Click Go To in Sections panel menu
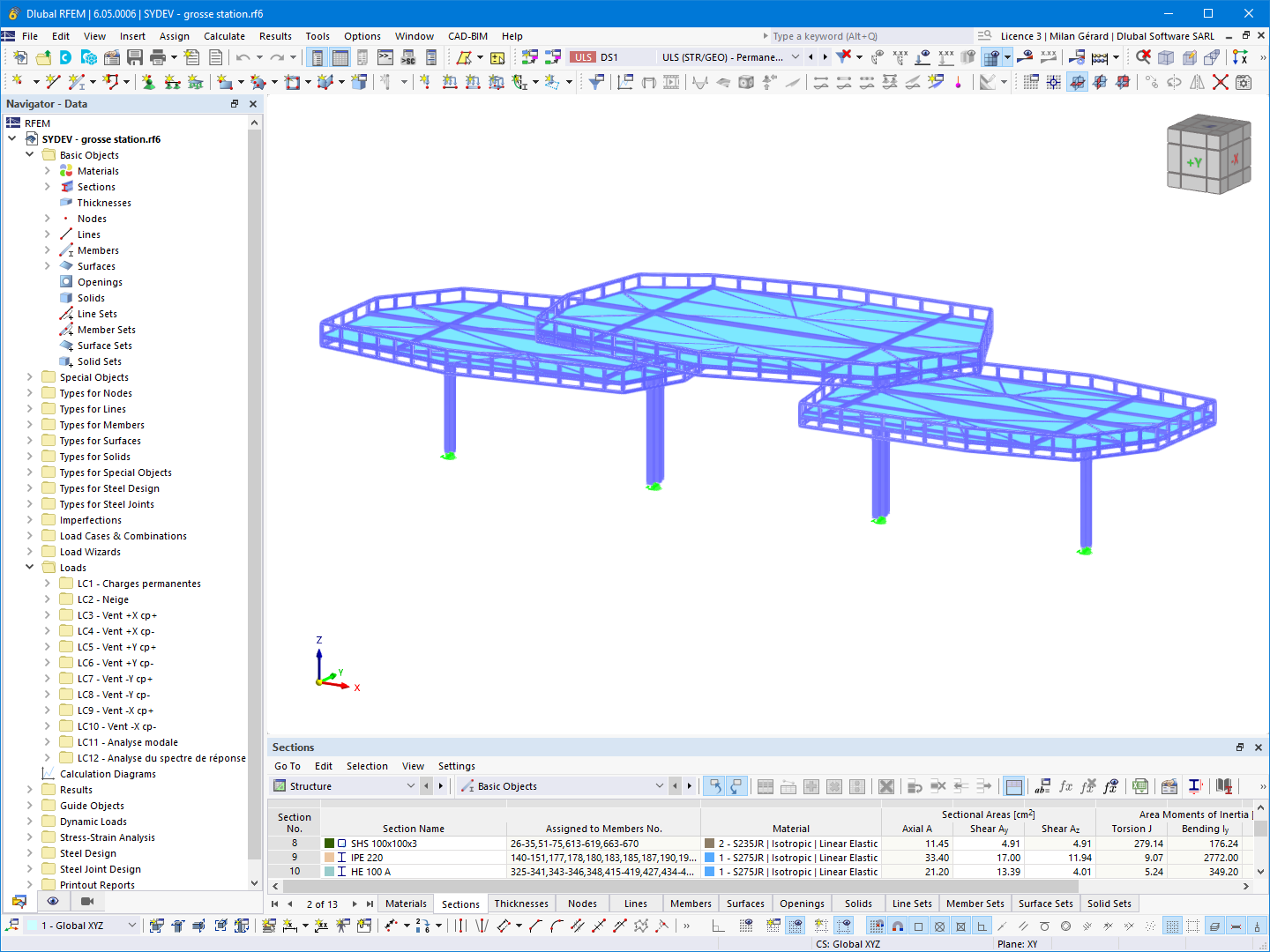This screenshot has width=1270, height=952. point(287,766)
